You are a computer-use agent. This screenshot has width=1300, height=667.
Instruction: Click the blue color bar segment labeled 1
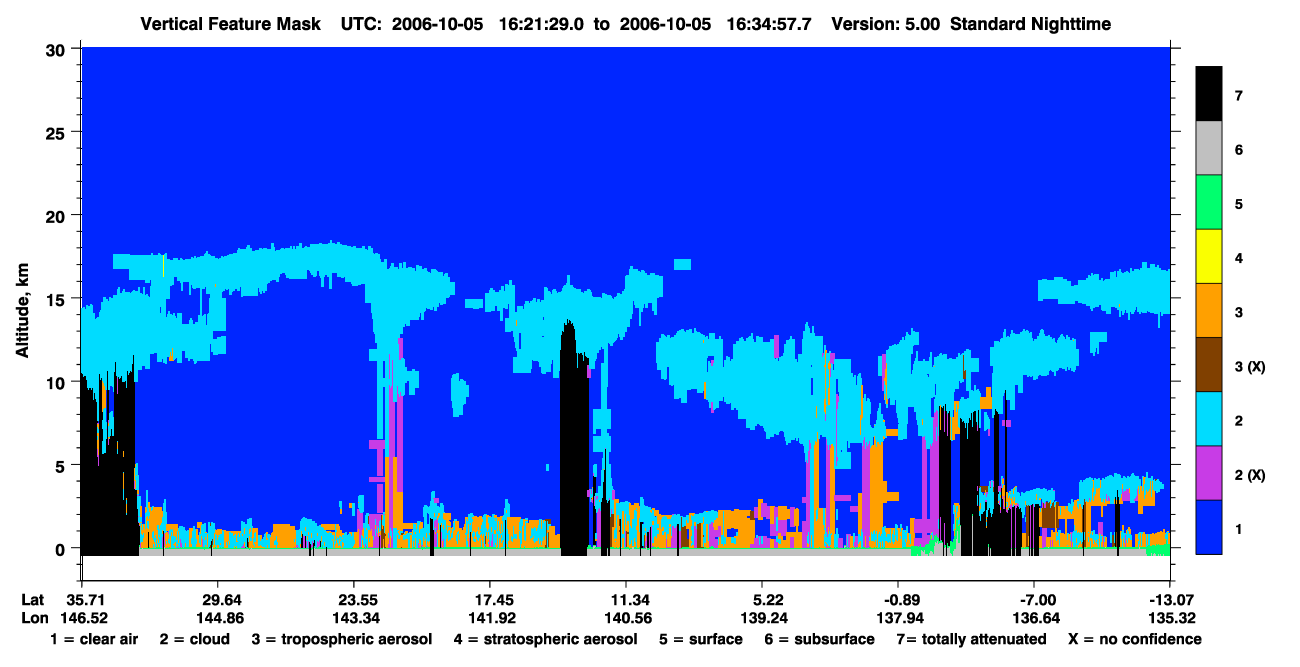(1209, 527)
